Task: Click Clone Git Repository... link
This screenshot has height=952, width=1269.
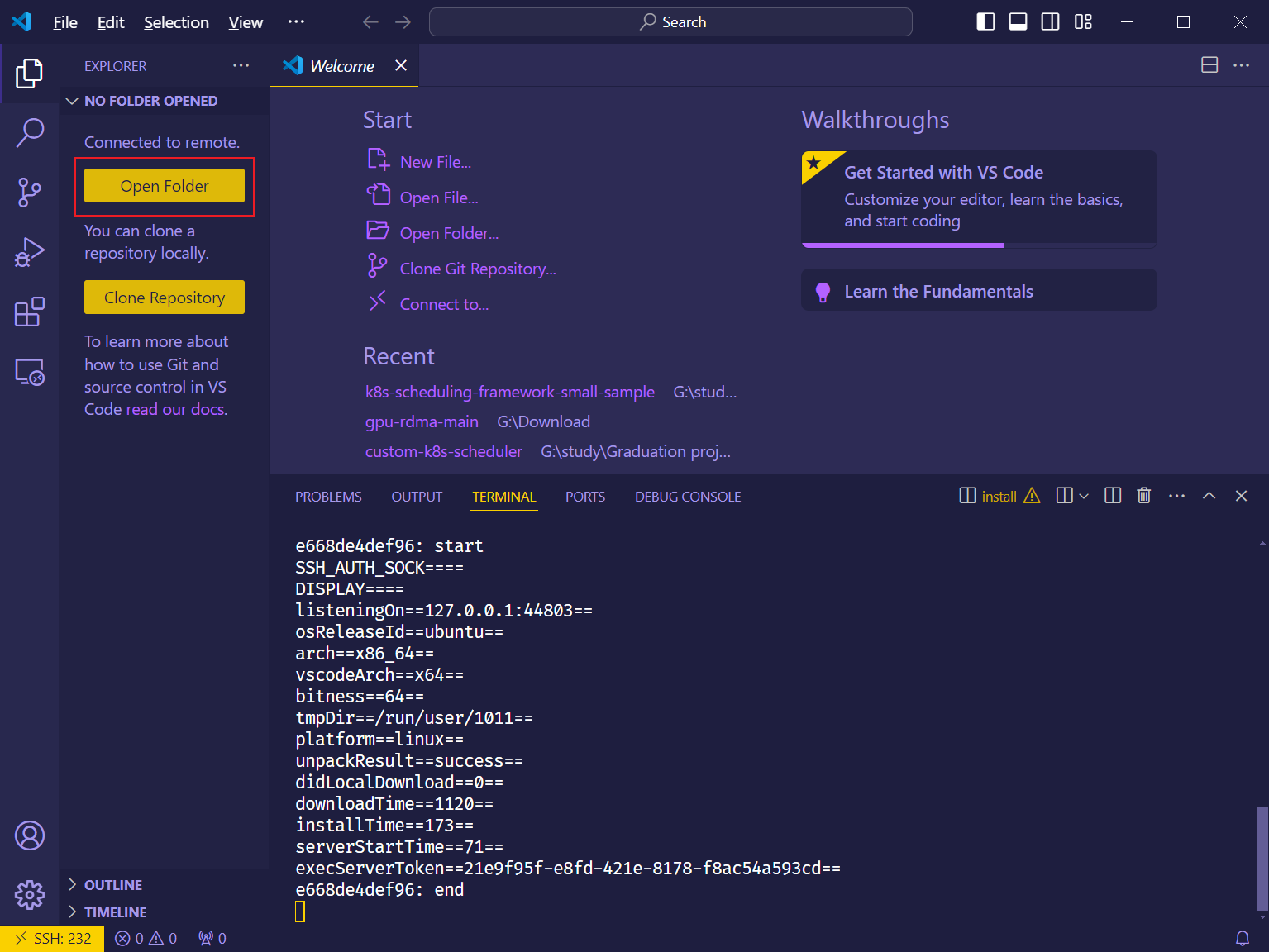Action: pos(477,269)
